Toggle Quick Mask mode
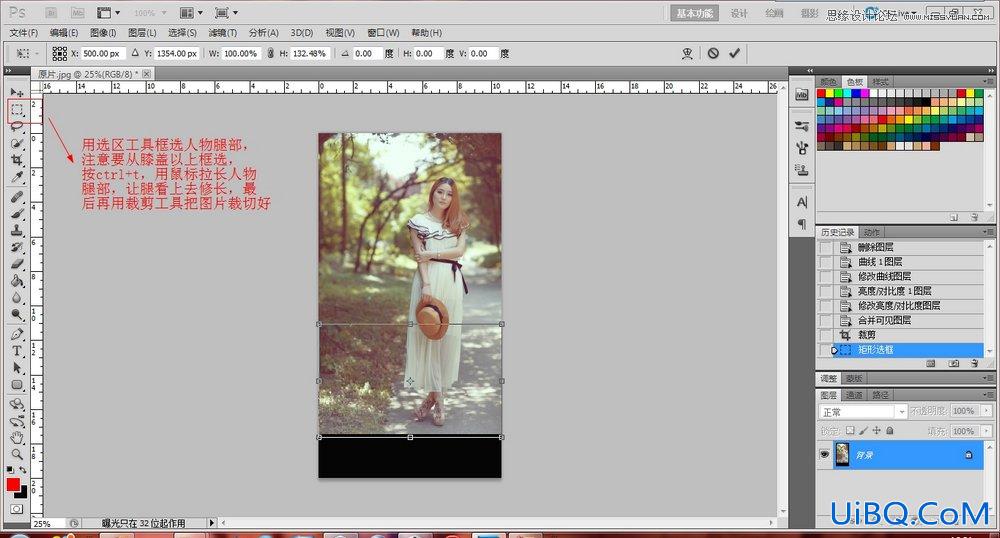 [17, 509]
